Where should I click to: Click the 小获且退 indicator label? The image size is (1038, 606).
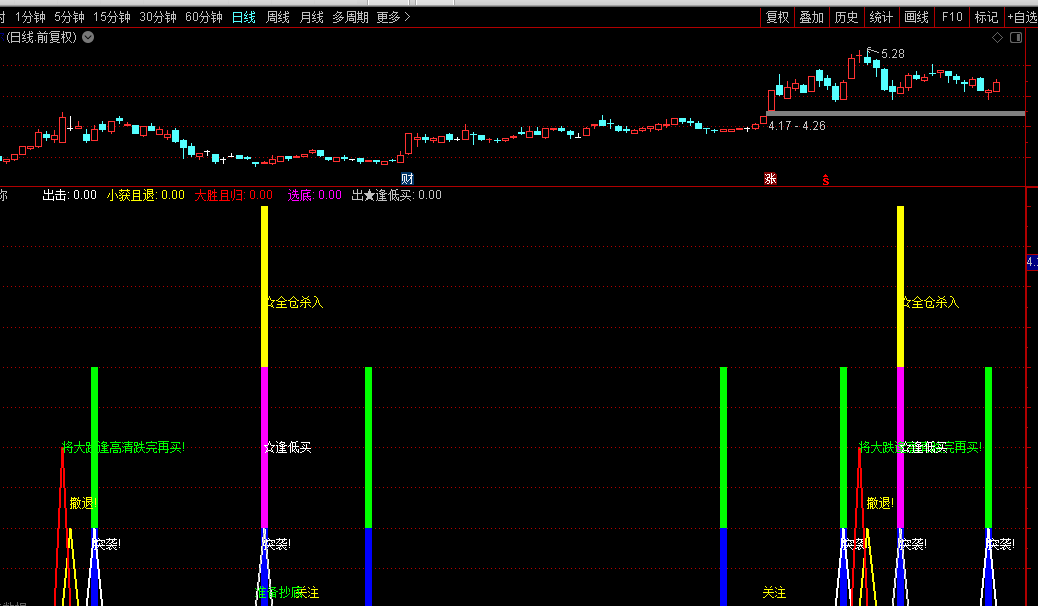pos(131,195)
